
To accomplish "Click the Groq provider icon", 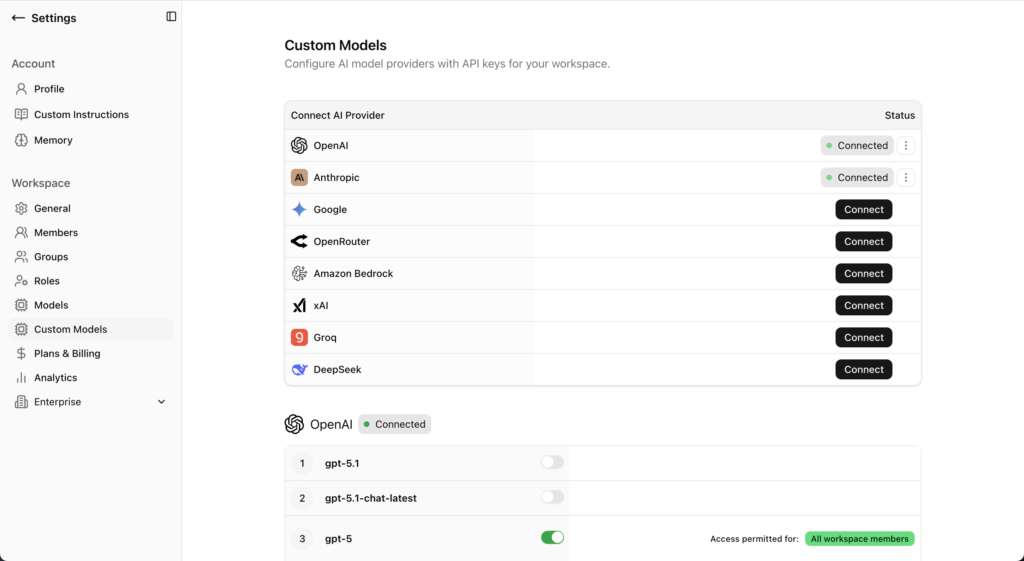I will 299,338.
